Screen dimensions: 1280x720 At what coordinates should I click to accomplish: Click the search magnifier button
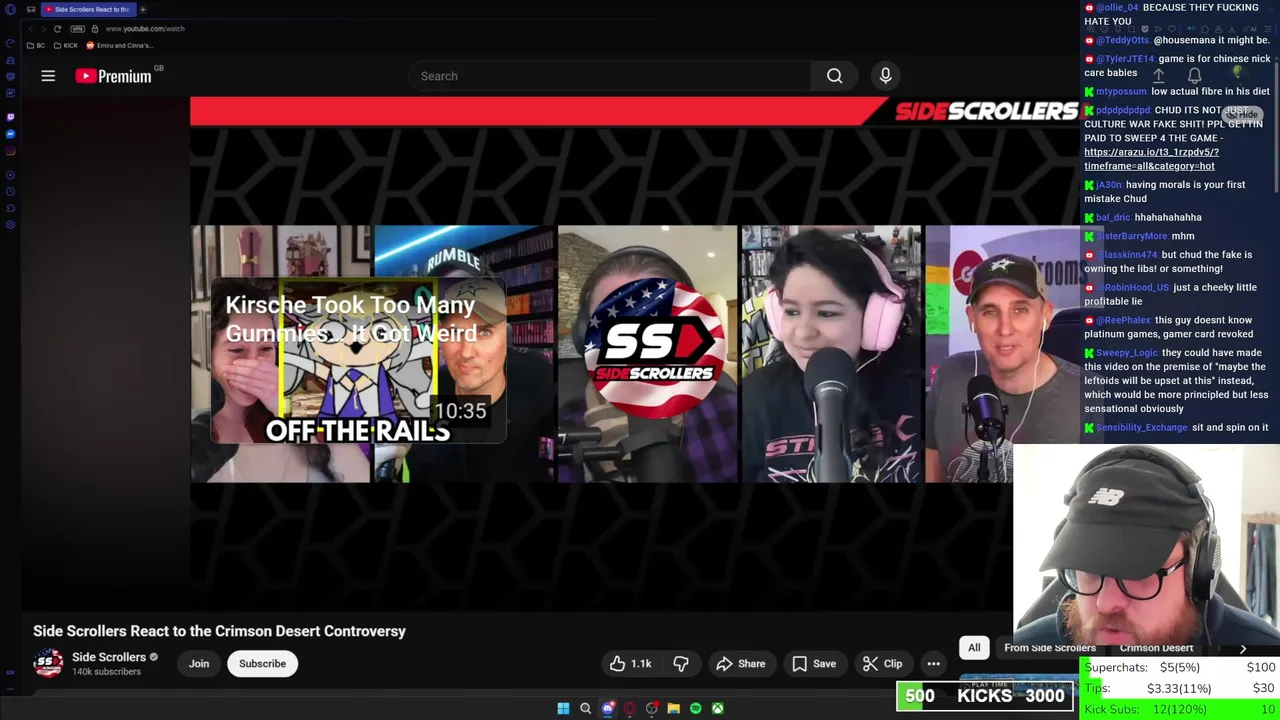(834, 76)
